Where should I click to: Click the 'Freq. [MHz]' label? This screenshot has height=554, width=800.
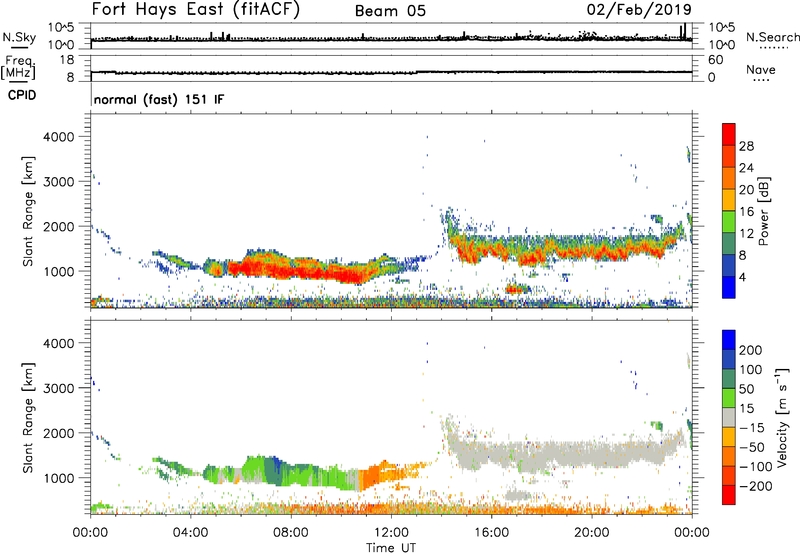18,68
